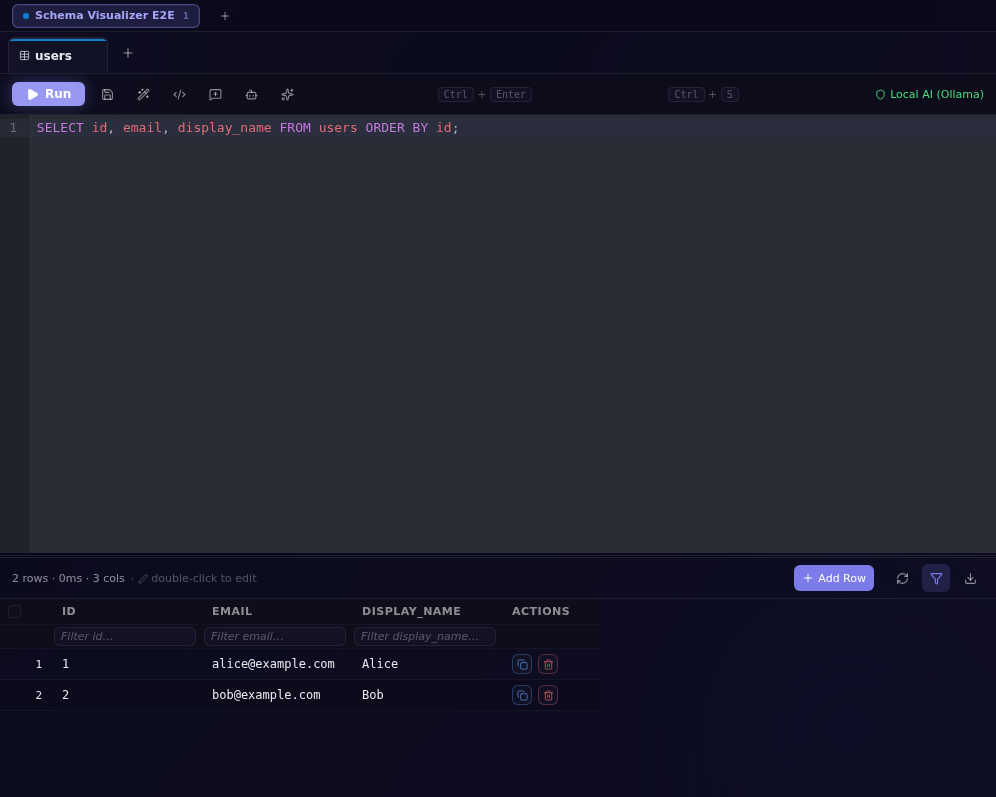Image resolution: width=996 pixels, height=797 pixels.
Task: Run the SQL query
Action: pos(48,94)
